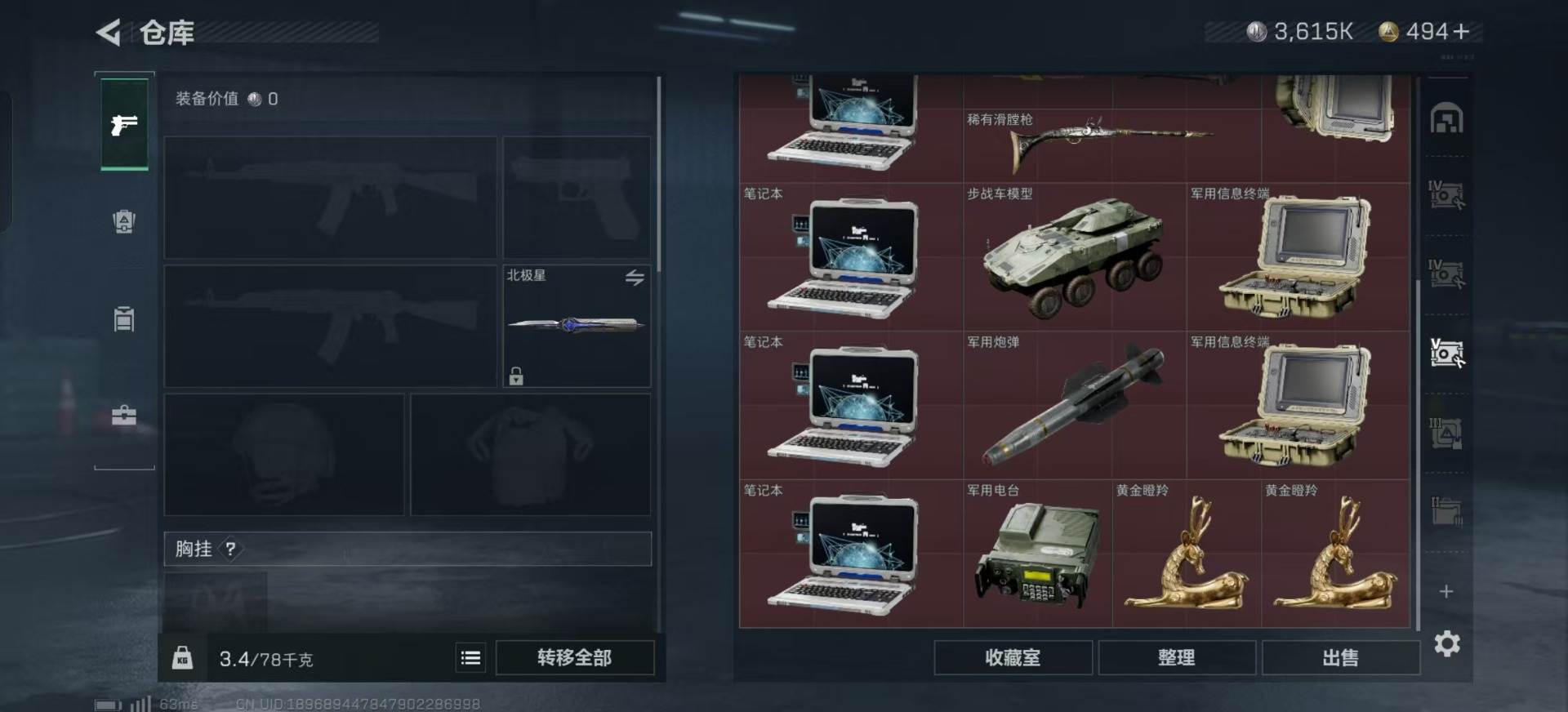Image resolution: width=1568 pixels, height=712 pixels.
Task: Open the settings gear icon
Action: tap(1447, 644)
